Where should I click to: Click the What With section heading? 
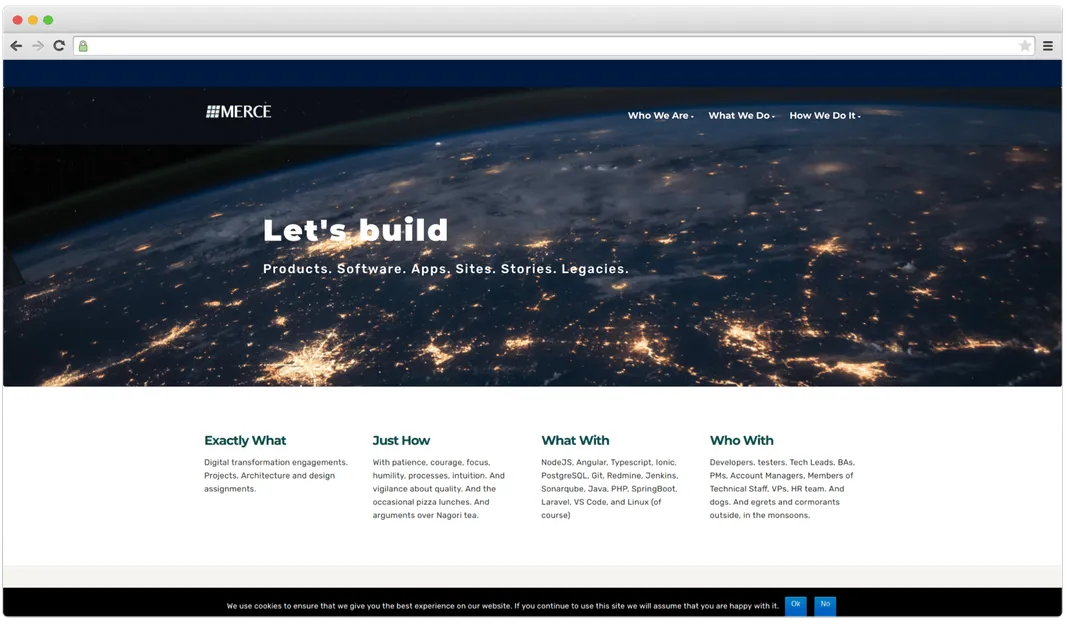click(x=575, y=440)
